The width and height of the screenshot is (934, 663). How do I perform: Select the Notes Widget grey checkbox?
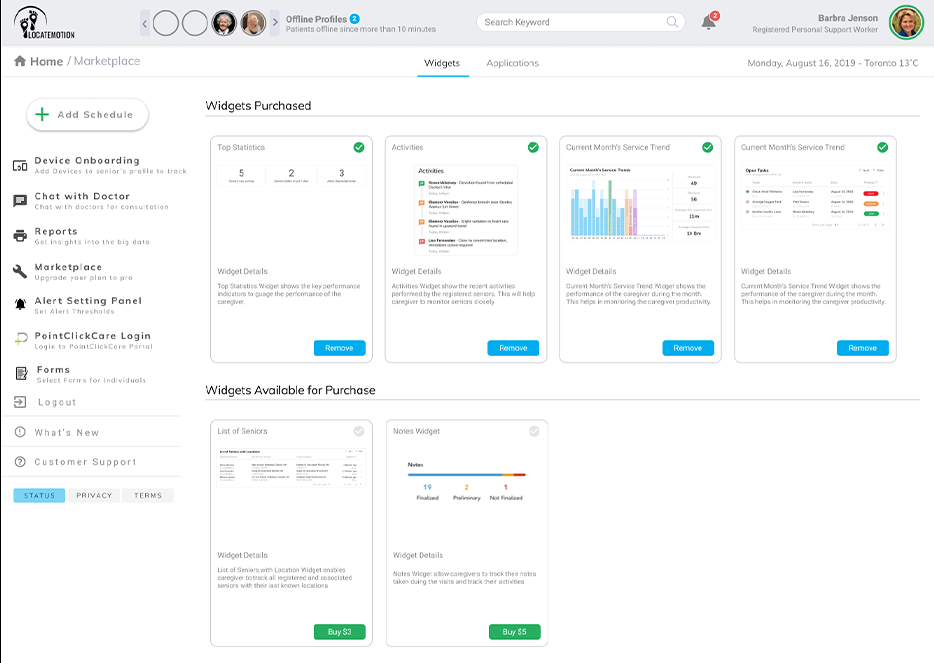(534, 431)
